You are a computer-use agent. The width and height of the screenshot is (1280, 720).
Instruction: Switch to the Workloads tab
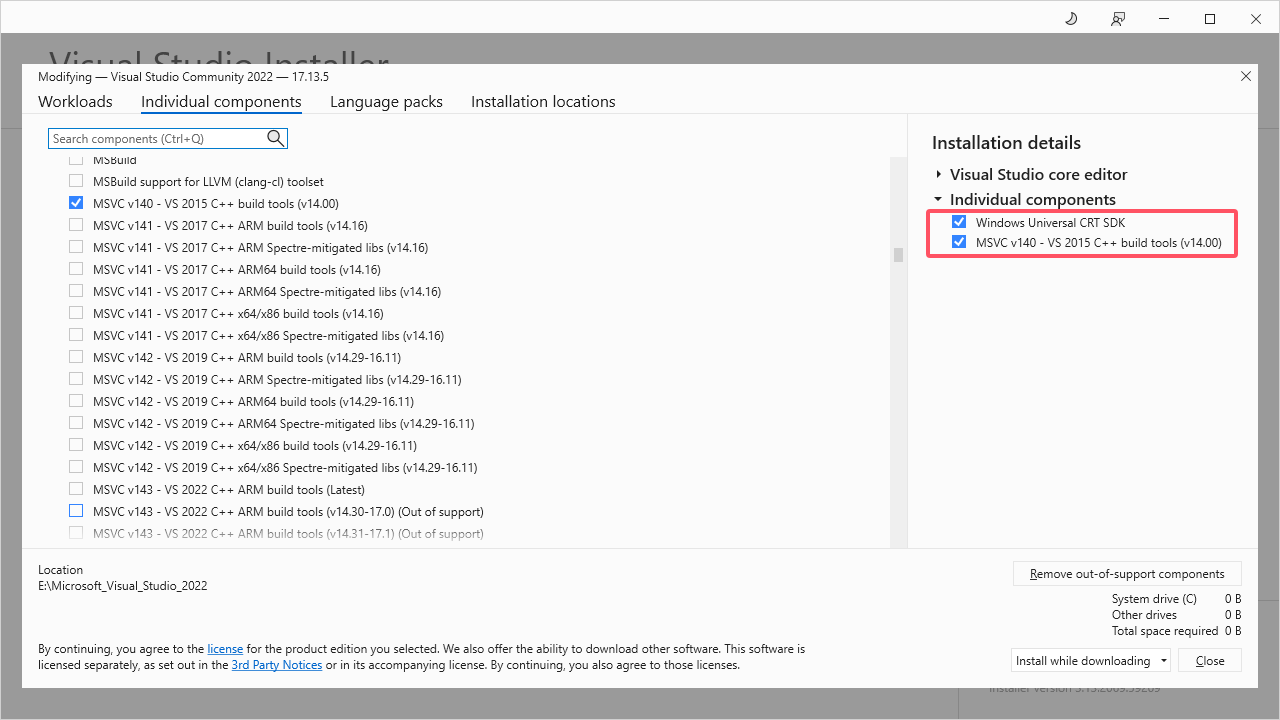(75, 102)
